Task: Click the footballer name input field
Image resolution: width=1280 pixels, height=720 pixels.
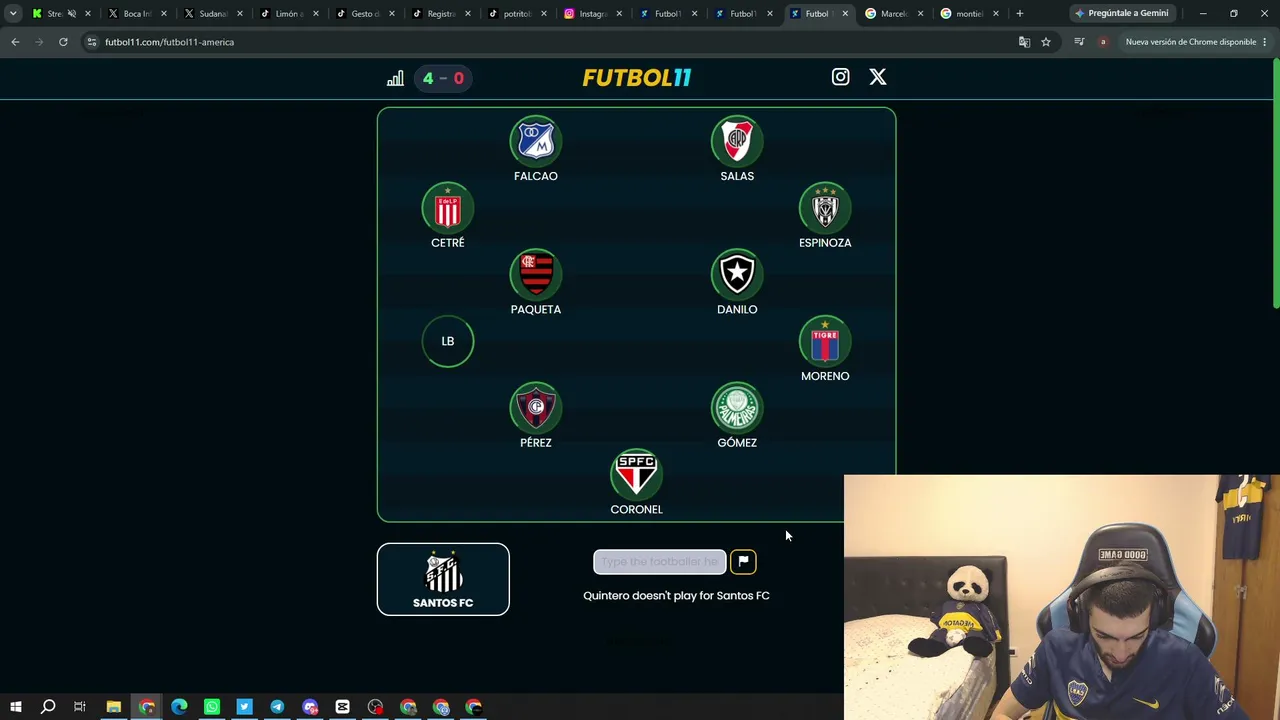Action: coord(660,562)
